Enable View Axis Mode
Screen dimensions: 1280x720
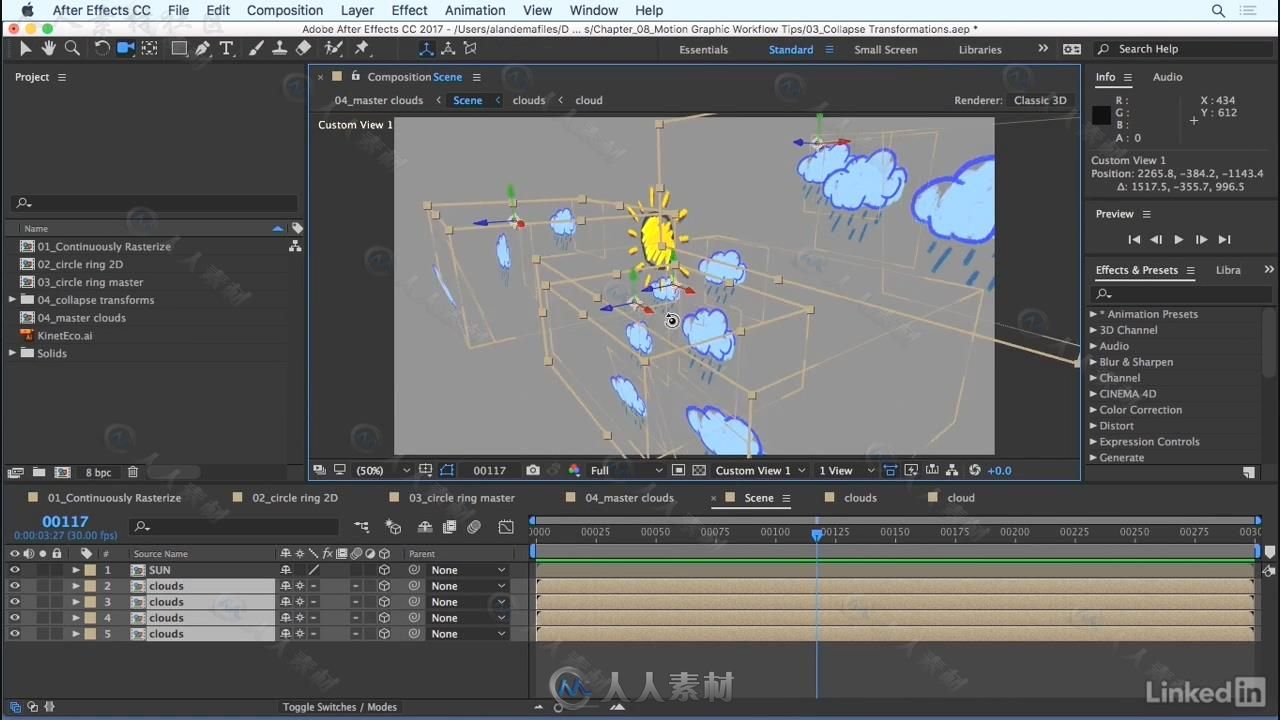(470, 48)
